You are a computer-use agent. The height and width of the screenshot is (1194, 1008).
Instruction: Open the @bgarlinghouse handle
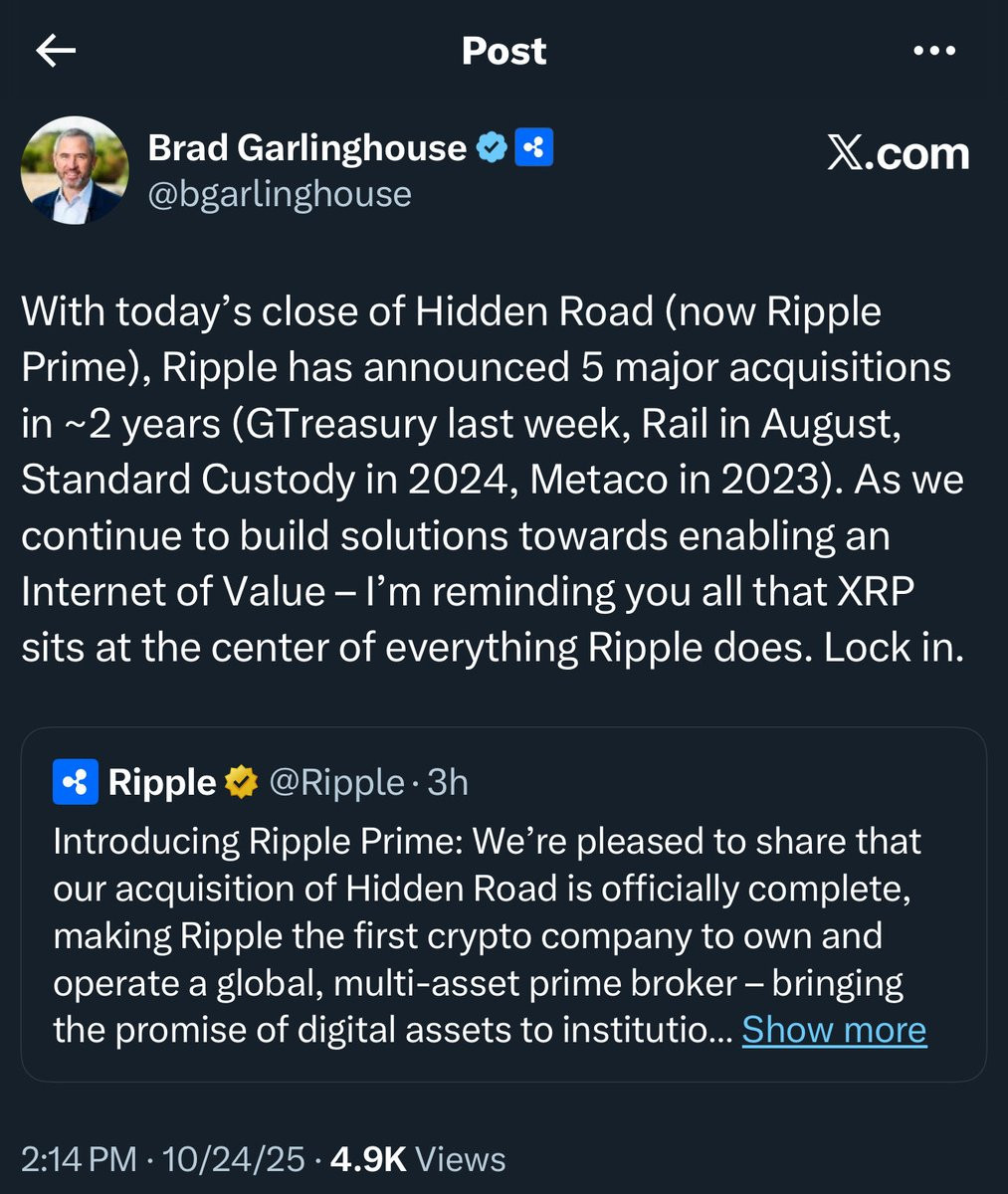tap(280, 194)
